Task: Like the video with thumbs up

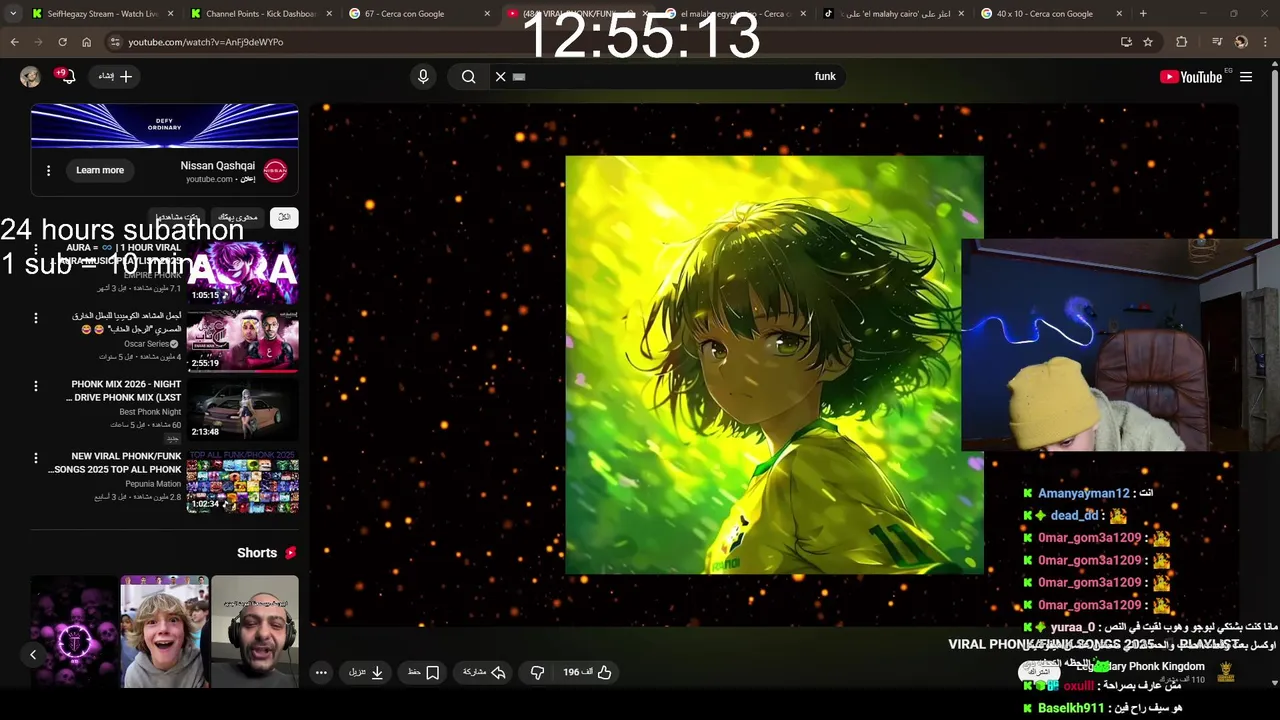Action: pyautogui.click(x=587, y=672)
